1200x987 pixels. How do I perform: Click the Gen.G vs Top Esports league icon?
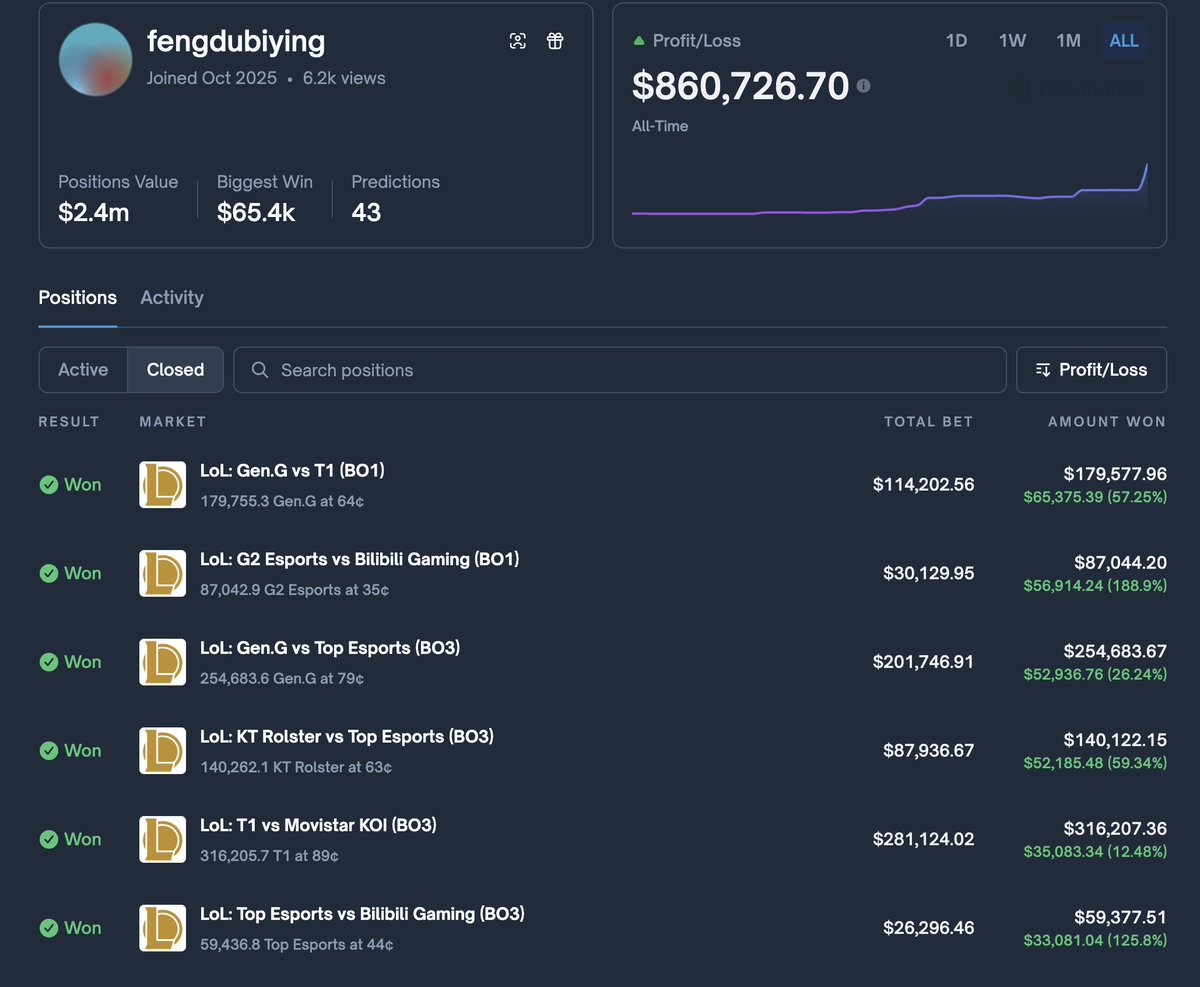tap(162, 662)
